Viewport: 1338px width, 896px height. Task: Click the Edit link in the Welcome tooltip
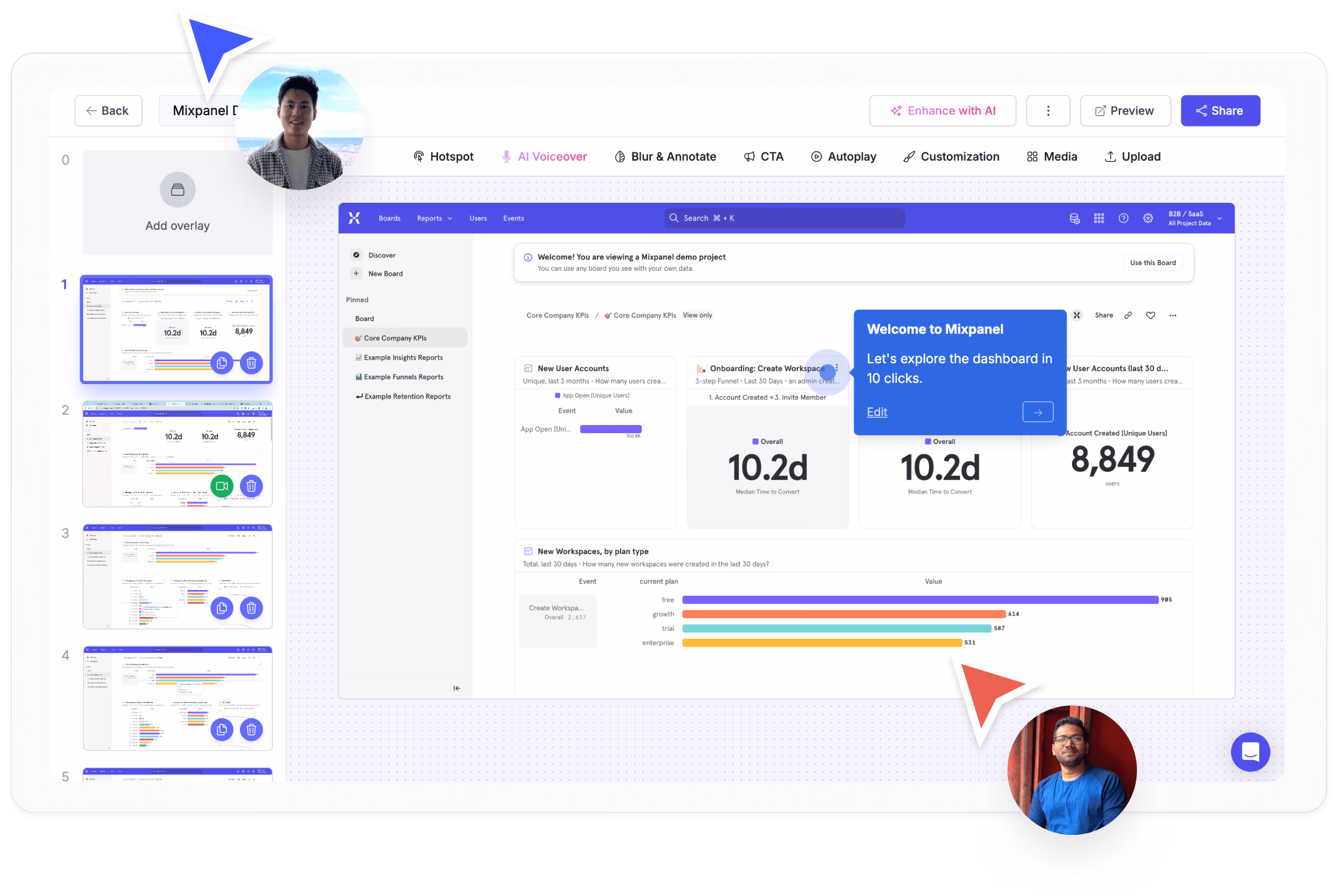point(876,412)
